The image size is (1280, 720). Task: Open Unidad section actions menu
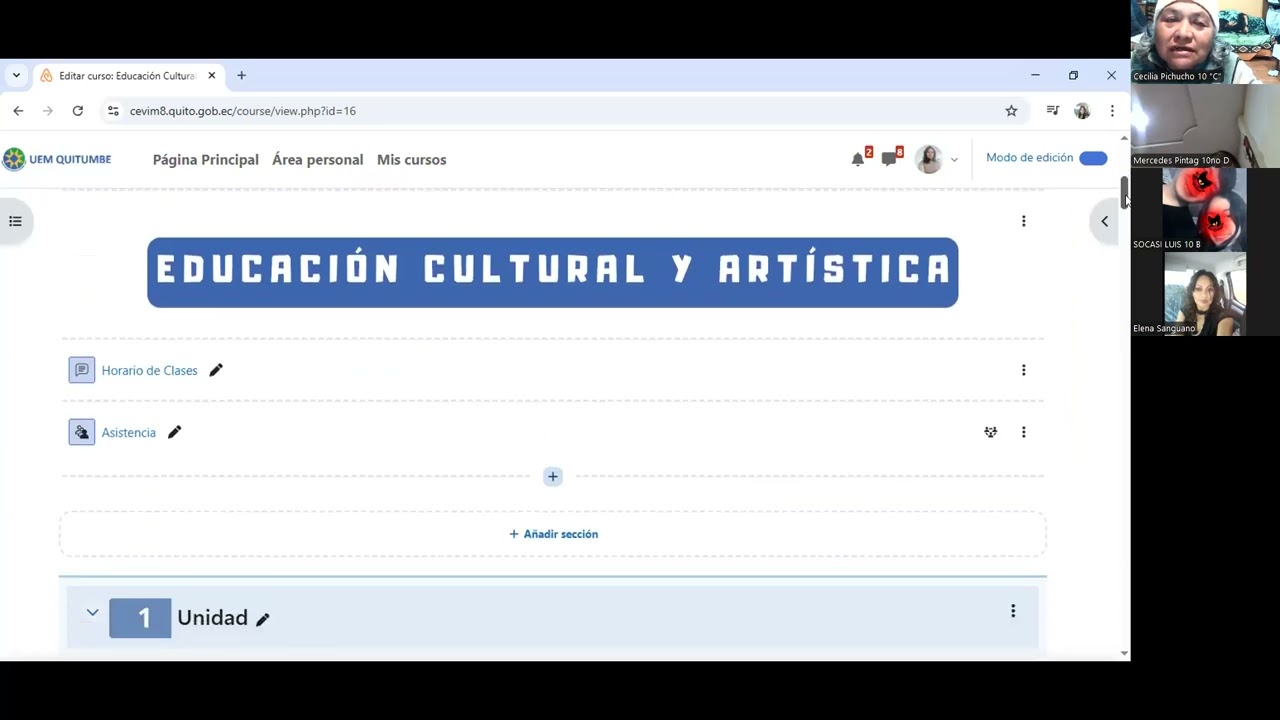click(x=1013, y=611)
